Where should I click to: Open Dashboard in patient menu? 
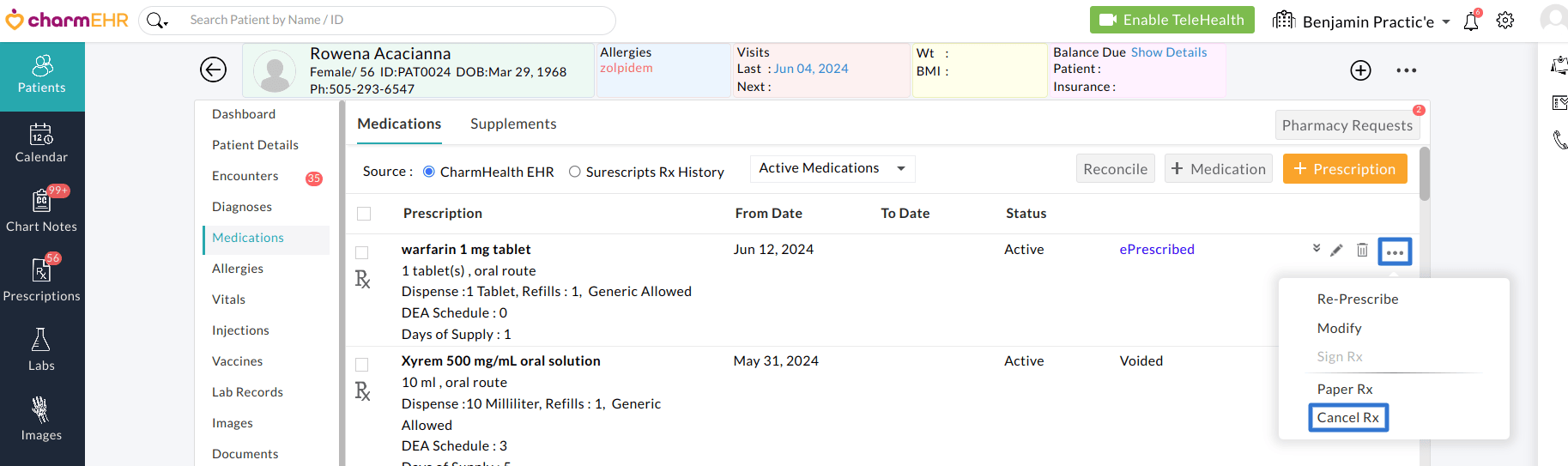pos(244,114)
